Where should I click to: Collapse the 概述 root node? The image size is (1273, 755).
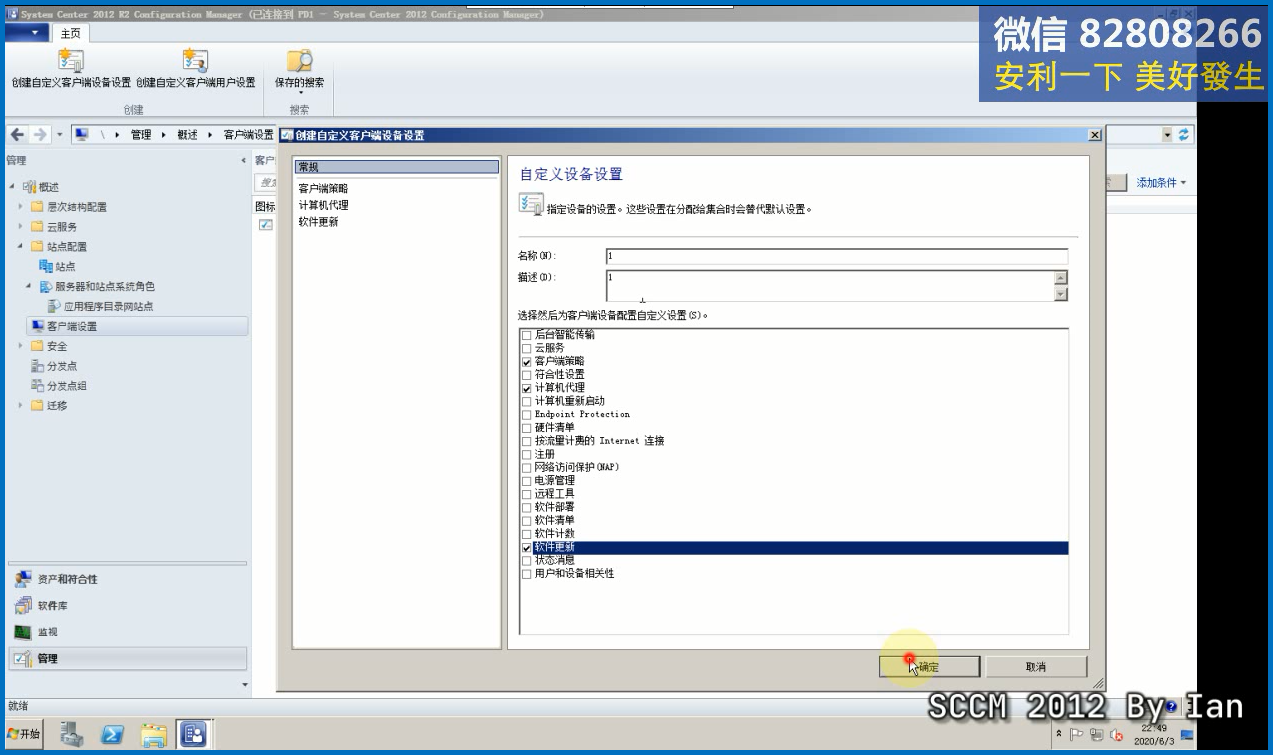click(x=12, y=187)
